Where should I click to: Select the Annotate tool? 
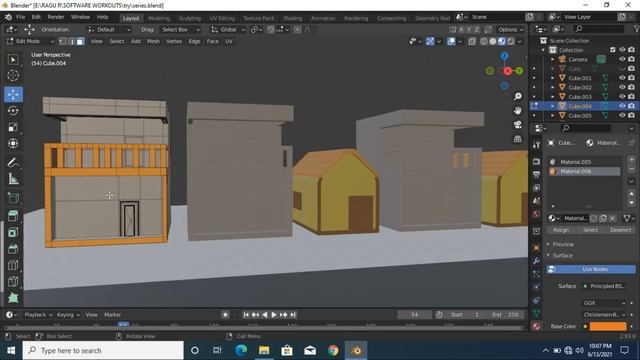click(x=13, y=162)
